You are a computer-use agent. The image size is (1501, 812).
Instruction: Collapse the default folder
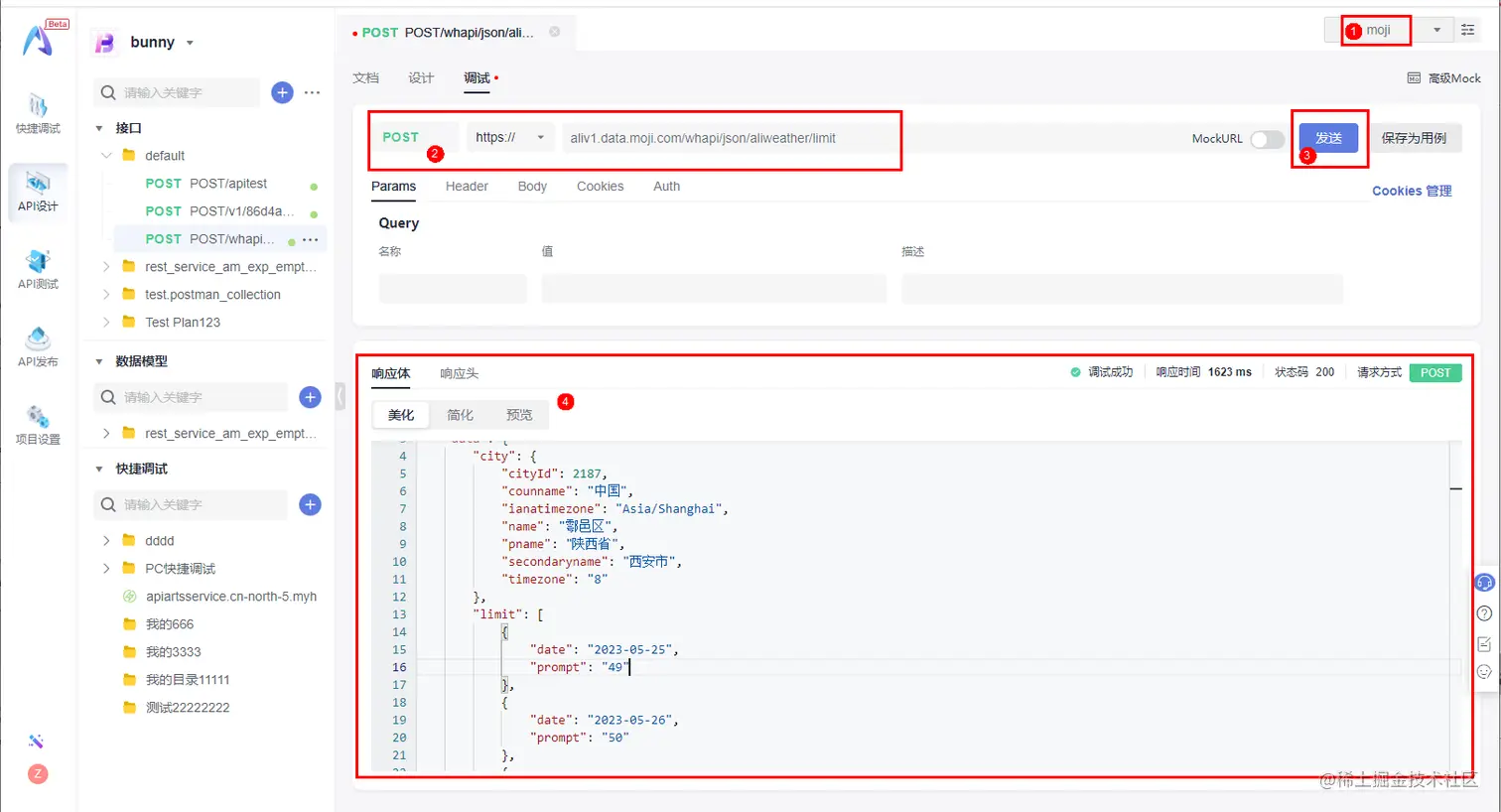click(106, 156)
